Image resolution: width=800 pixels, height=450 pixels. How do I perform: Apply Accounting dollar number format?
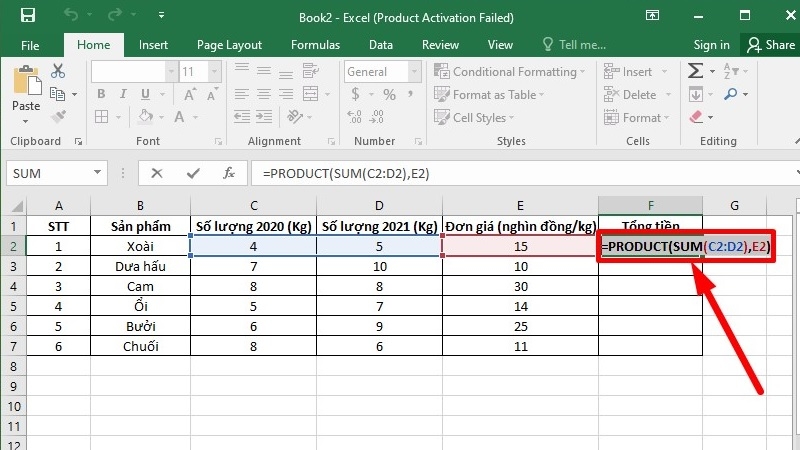coord(356,94)
